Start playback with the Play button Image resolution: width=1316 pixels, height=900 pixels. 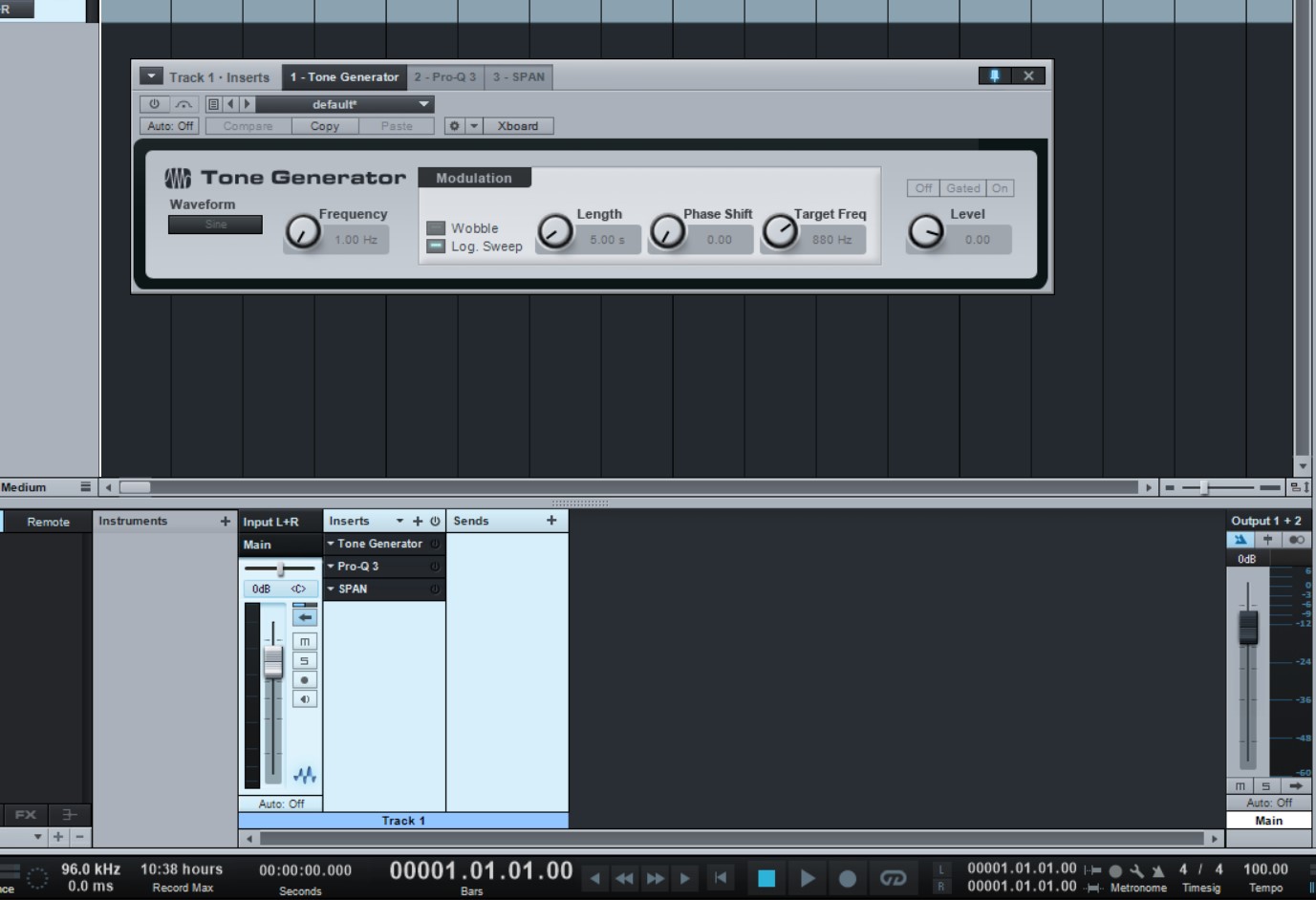(807, 878)
